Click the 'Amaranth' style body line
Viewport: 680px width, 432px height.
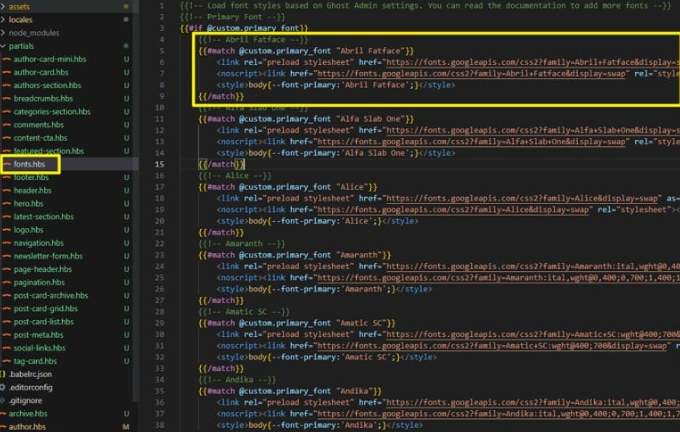(x=324, y=289)
